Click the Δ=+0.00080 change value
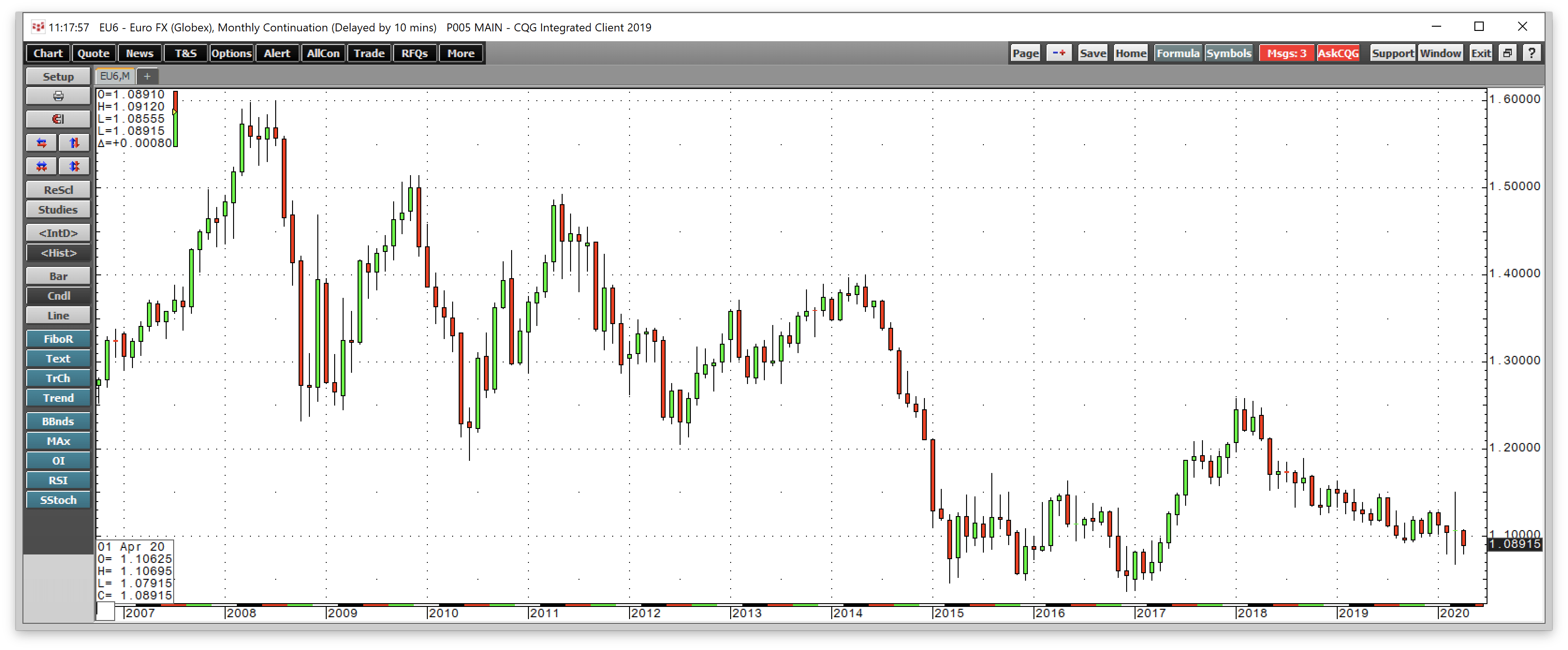The image size is (1568, 650). tap(135, 143)
